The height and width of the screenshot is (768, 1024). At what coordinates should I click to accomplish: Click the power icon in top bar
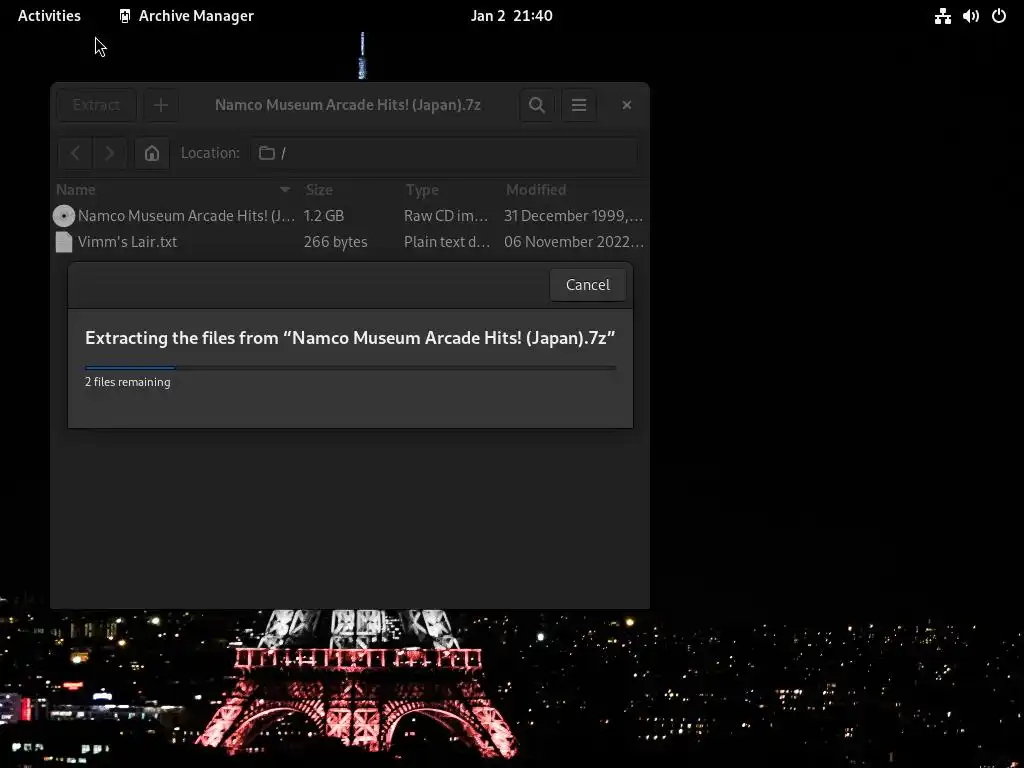999,16
